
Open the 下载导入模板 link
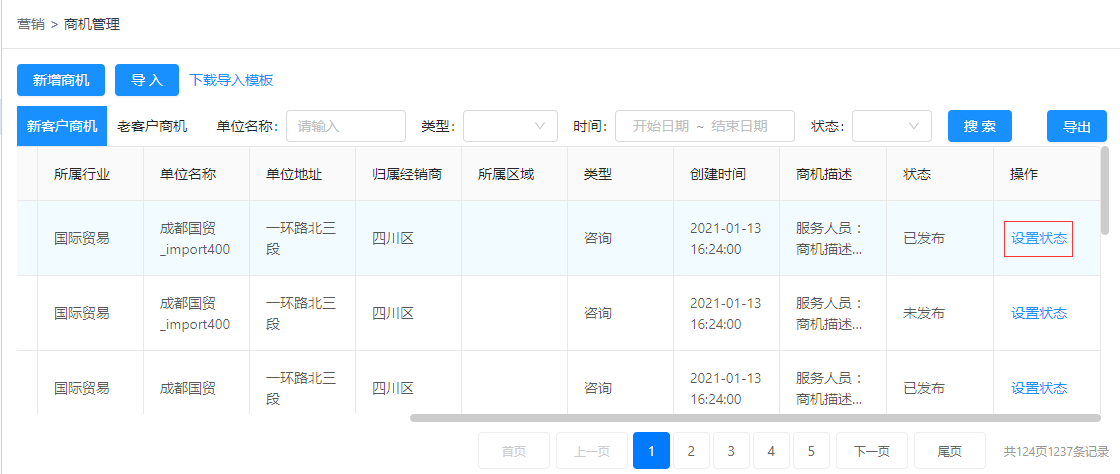click(x=231, y=80)
